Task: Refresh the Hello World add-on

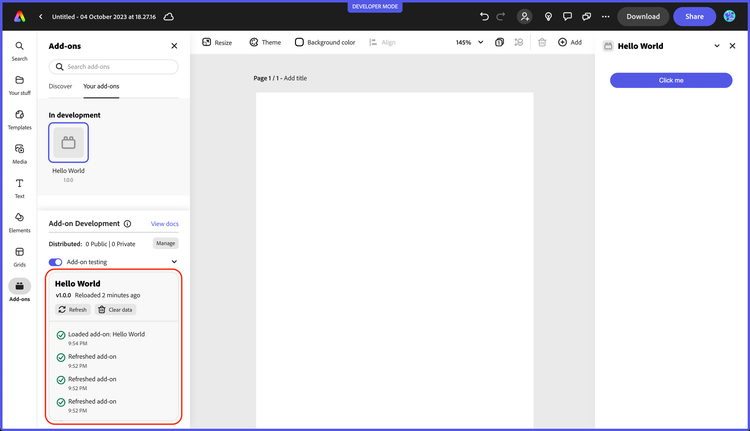Action: pos(72,310)
